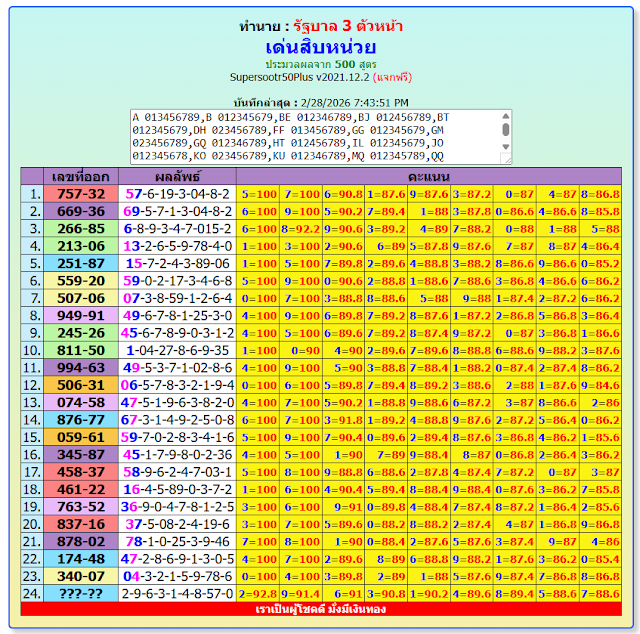Select drawn number 837-16 in row 20
640x634 pixels.
[81, 524]
